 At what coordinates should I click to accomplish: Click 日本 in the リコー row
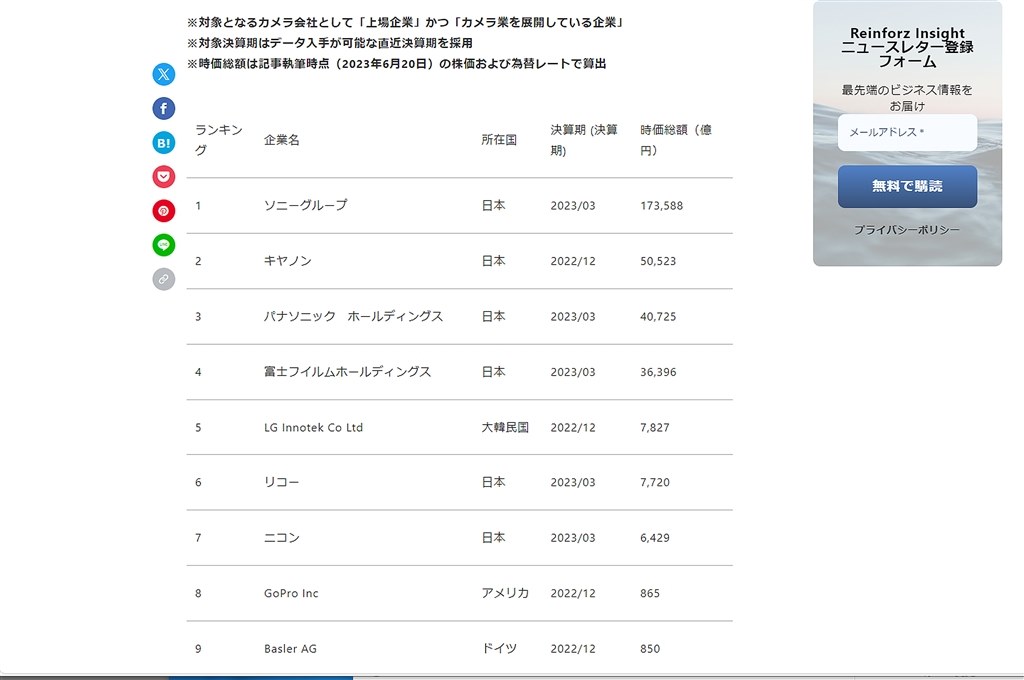click(493, 482)
